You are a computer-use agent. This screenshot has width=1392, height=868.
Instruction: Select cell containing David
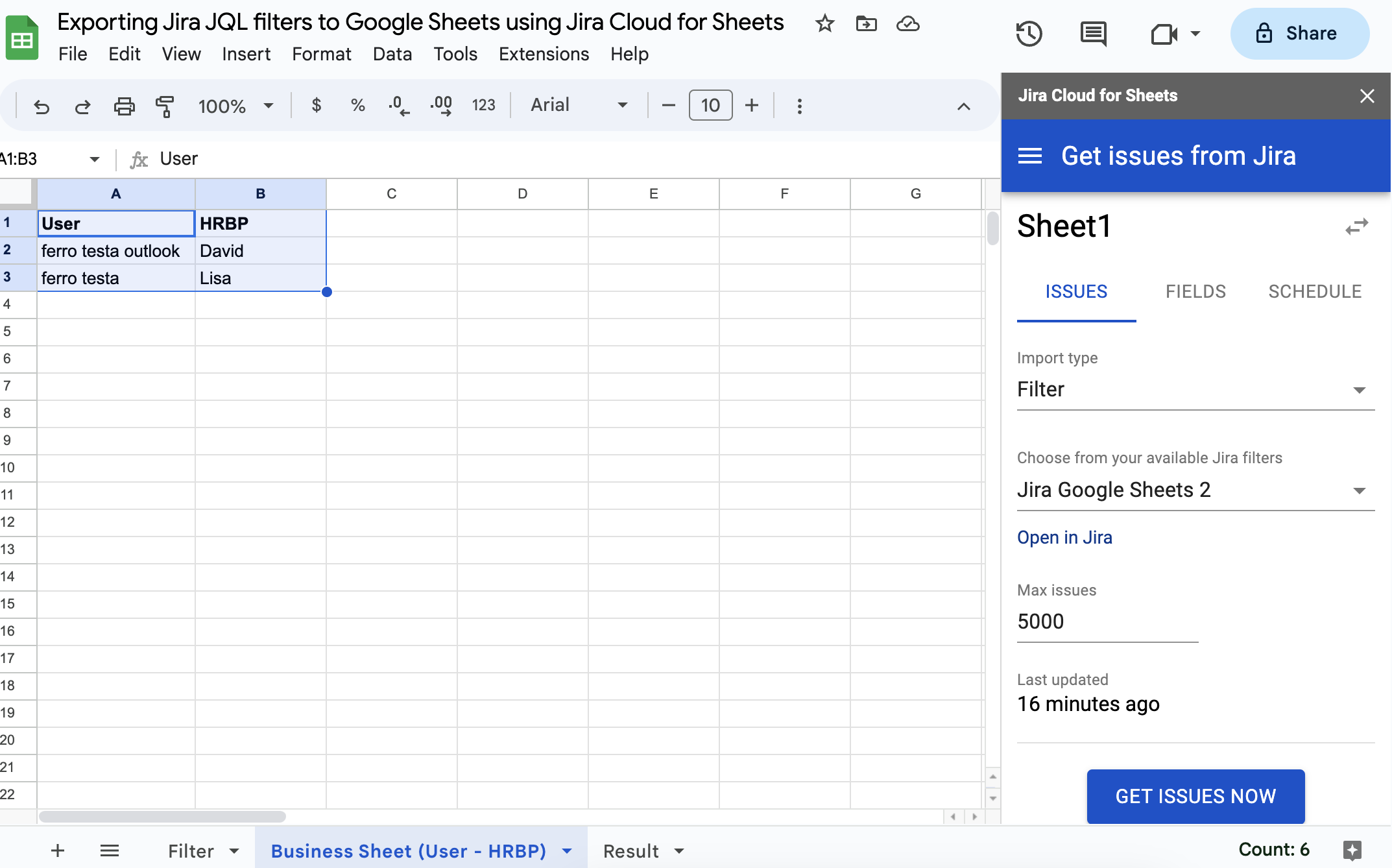tap(260, 250)
